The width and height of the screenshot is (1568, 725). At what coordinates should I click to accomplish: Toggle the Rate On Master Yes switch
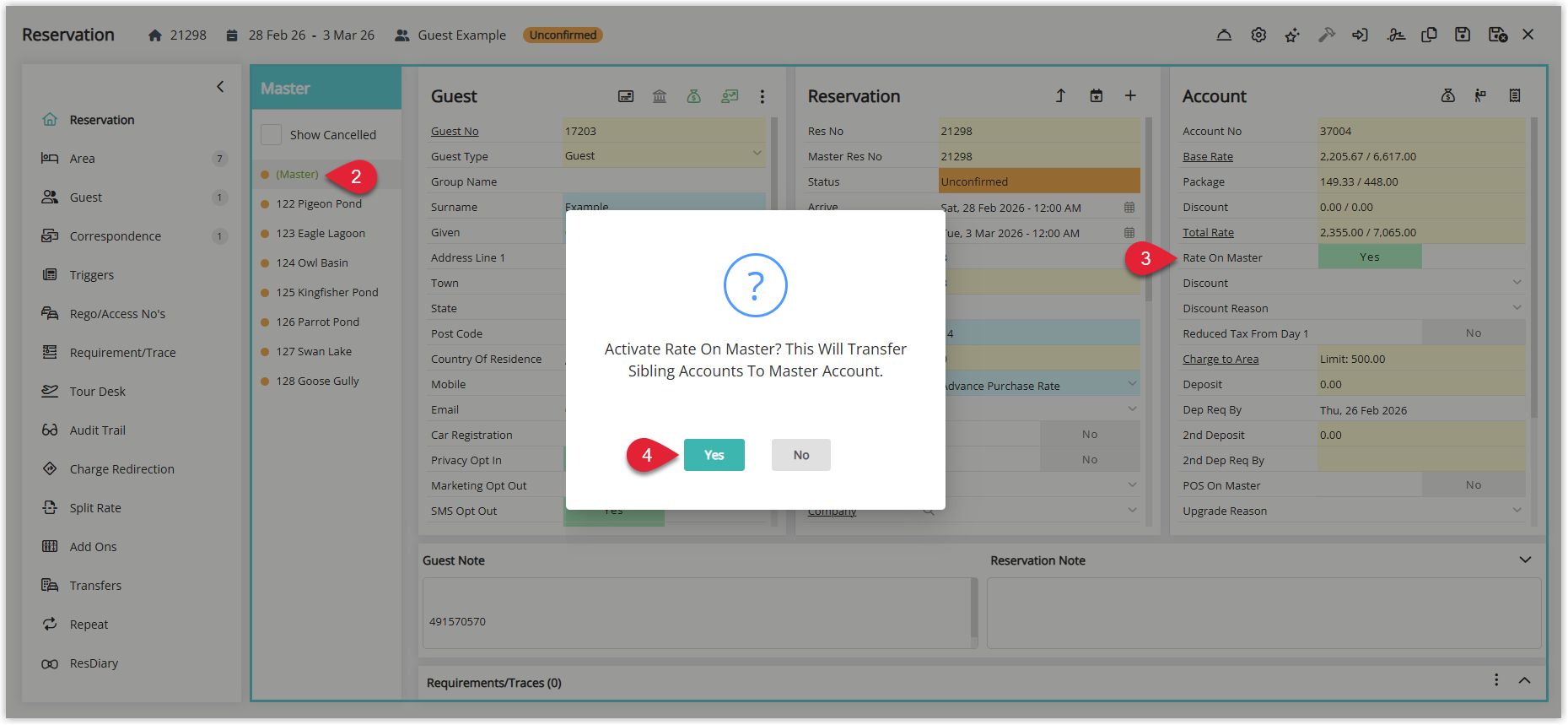(x=1370, y=257)
